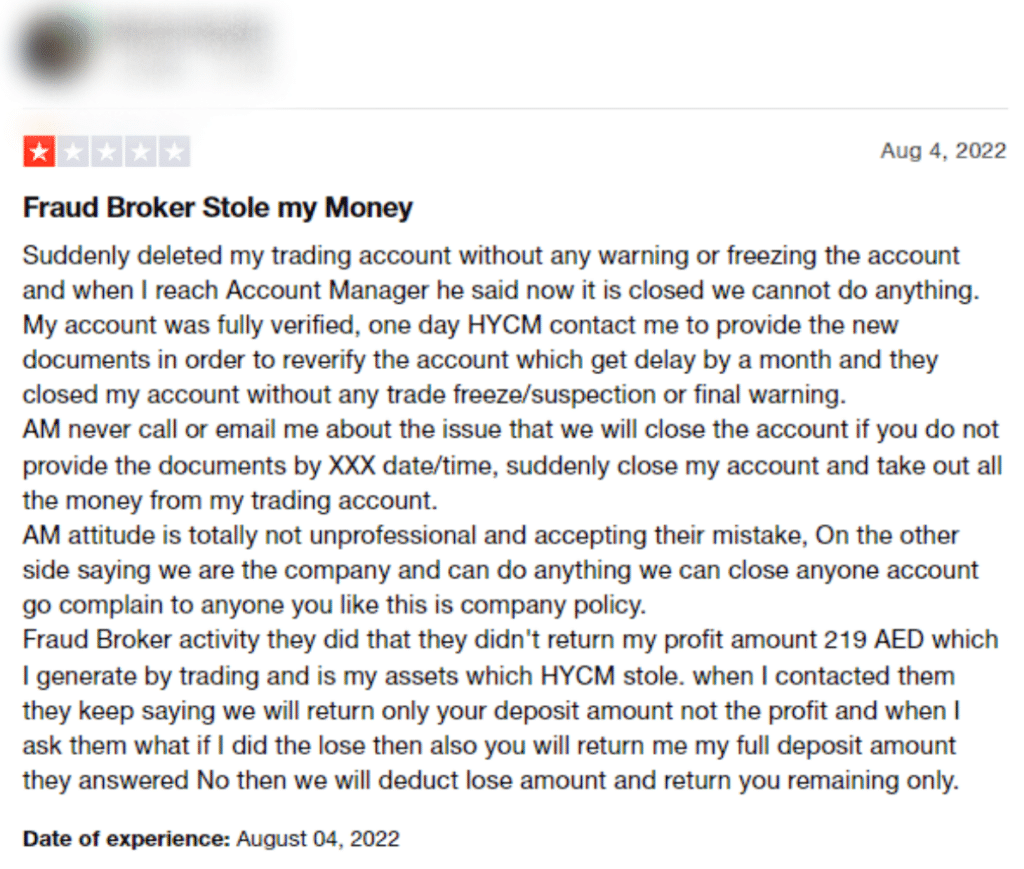Click the horizontal divider below reviewer header
This screenshot has width=1024, height=869.
click(514, 108)
